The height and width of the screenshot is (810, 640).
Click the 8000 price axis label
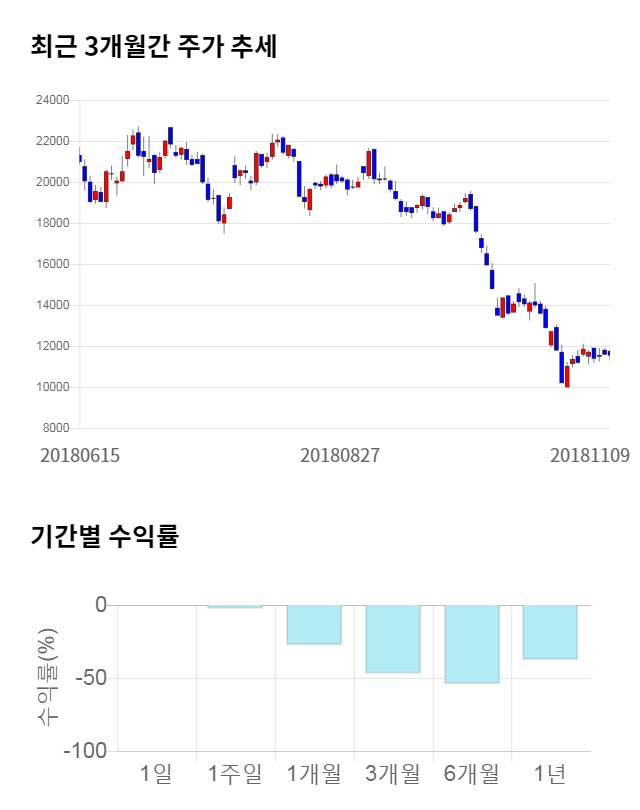tap(55, 428)
